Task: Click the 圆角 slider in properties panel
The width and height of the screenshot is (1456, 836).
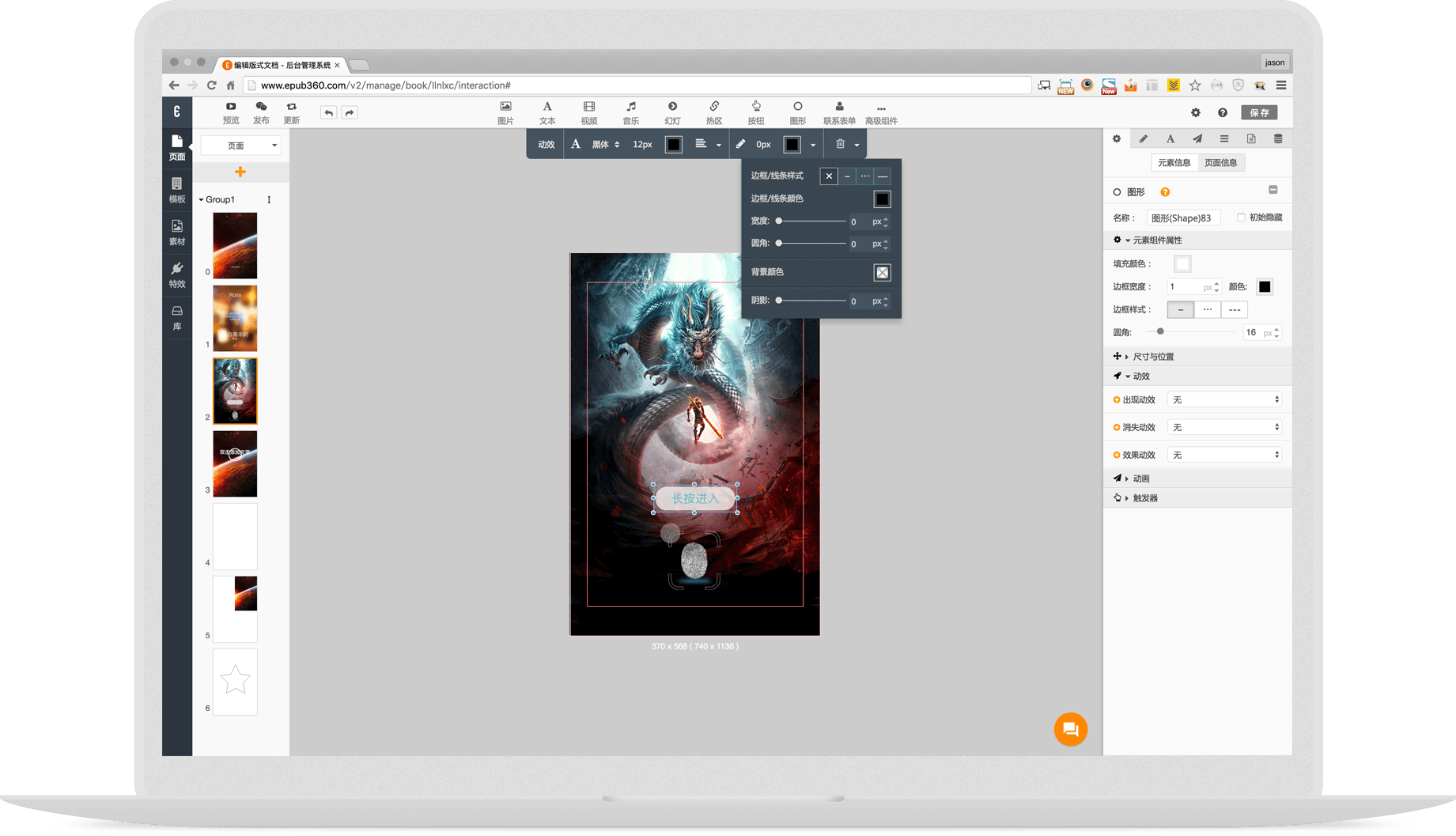Action: click(x=1191, y=332)
